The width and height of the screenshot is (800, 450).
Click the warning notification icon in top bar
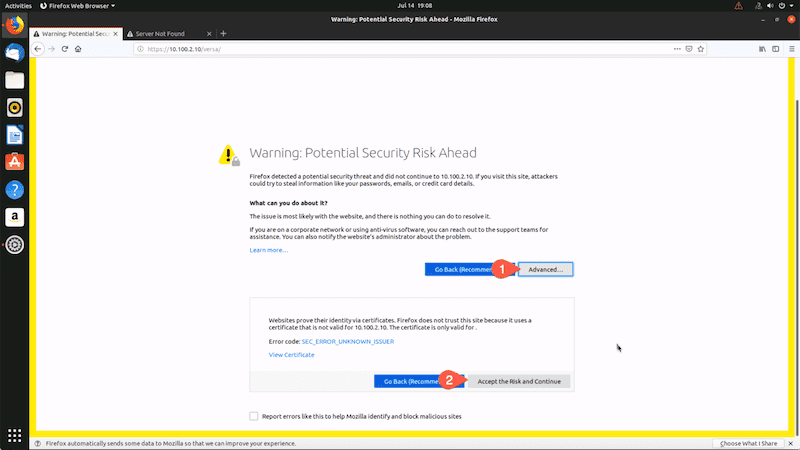click(738, 6)
